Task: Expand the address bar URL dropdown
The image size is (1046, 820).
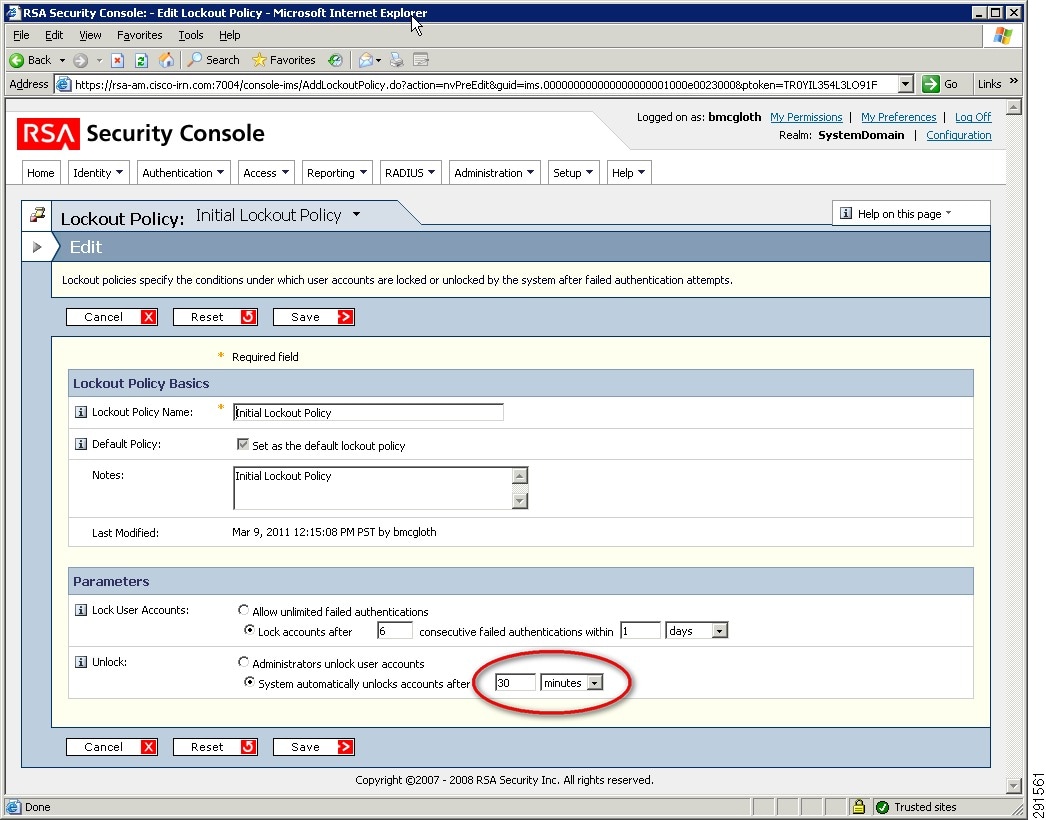Action: pyautogui.click(x=905, y=84)
